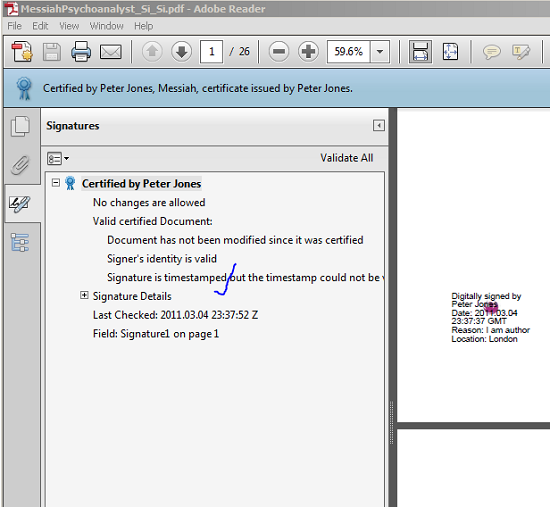Click the zoom out minus button
This screenshot has width=550, height=507.
pyautogui.click(x=279, y=52)
